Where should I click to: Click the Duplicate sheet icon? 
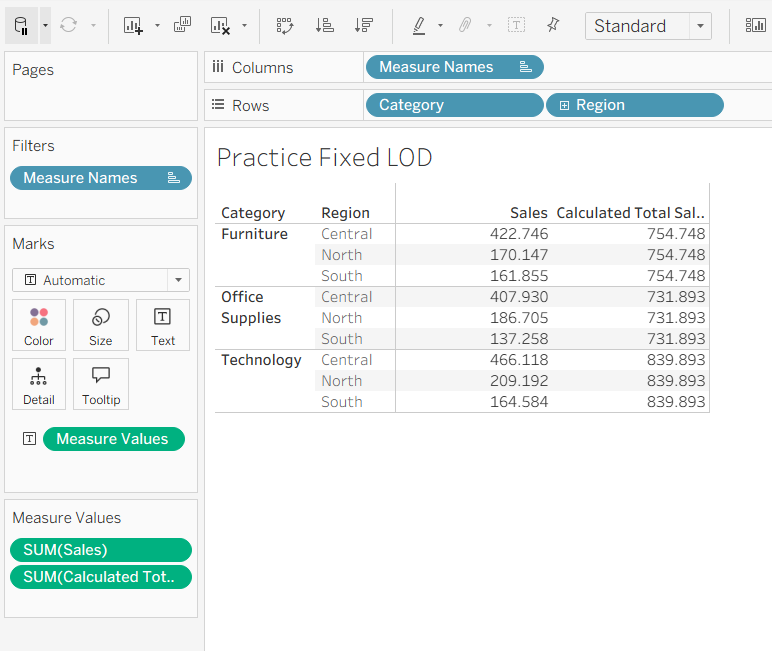tap(183, 25)
